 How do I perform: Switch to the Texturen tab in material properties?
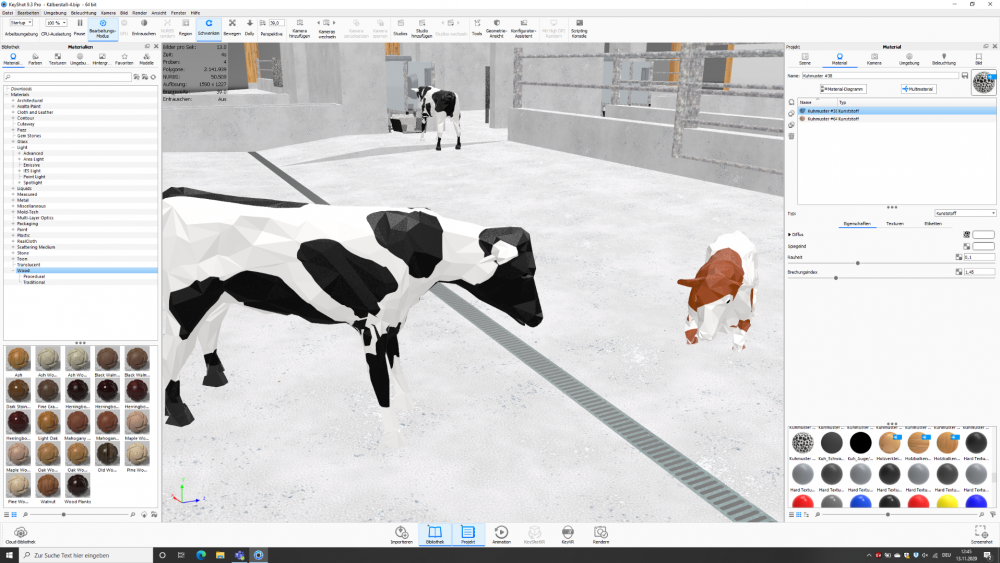coord(894,223)
